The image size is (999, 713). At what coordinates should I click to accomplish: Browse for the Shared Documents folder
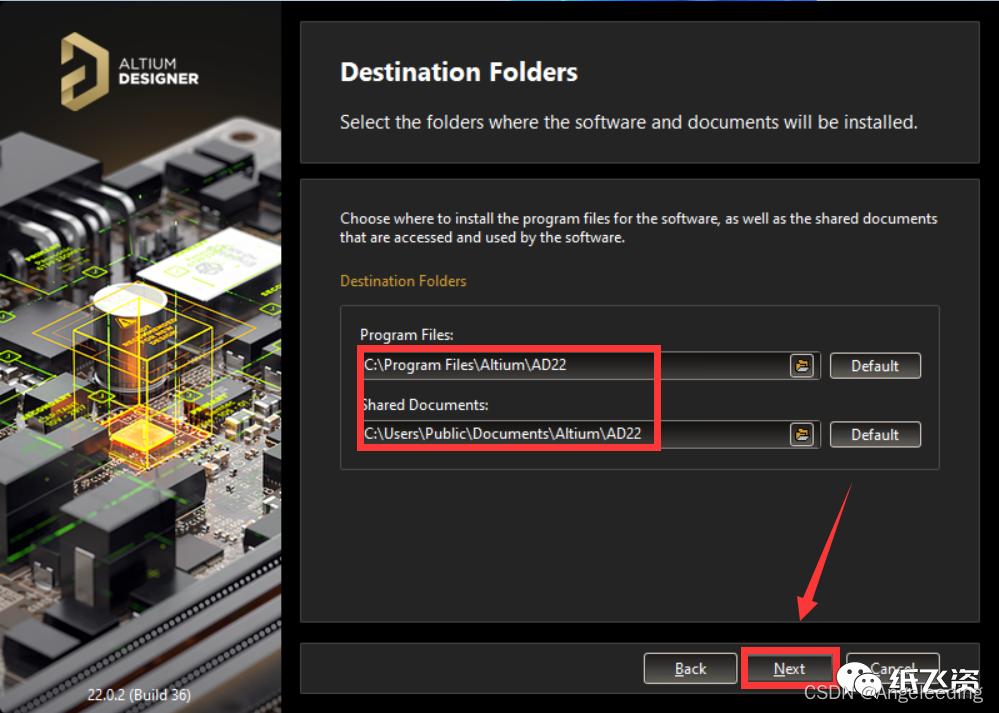pyautogui.click(x=801, y=434)
